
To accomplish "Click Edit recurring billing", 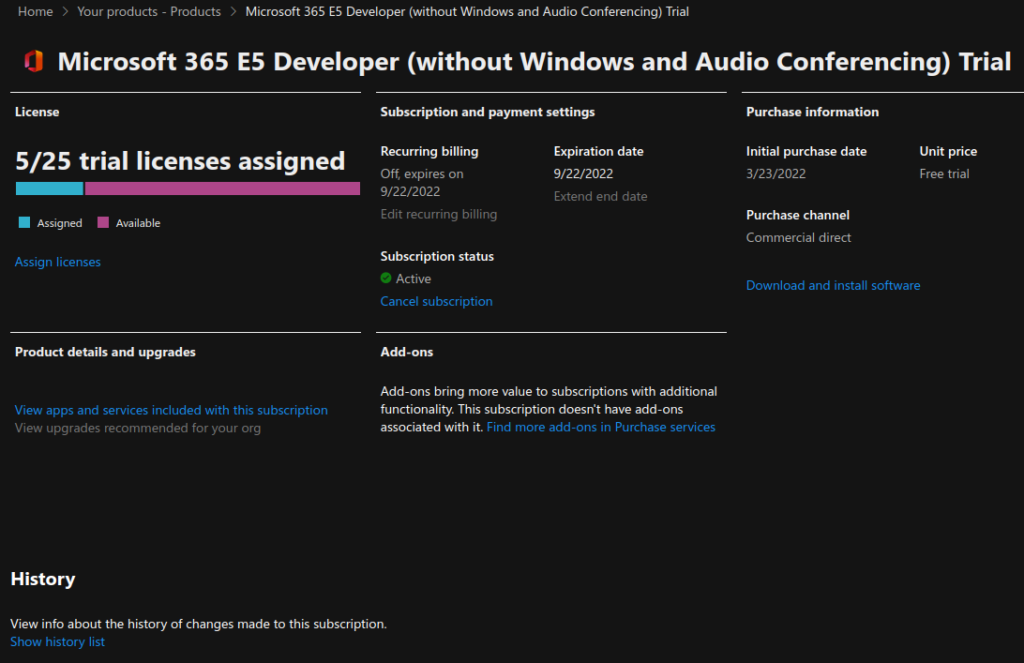I will click(x=439, y=214).
